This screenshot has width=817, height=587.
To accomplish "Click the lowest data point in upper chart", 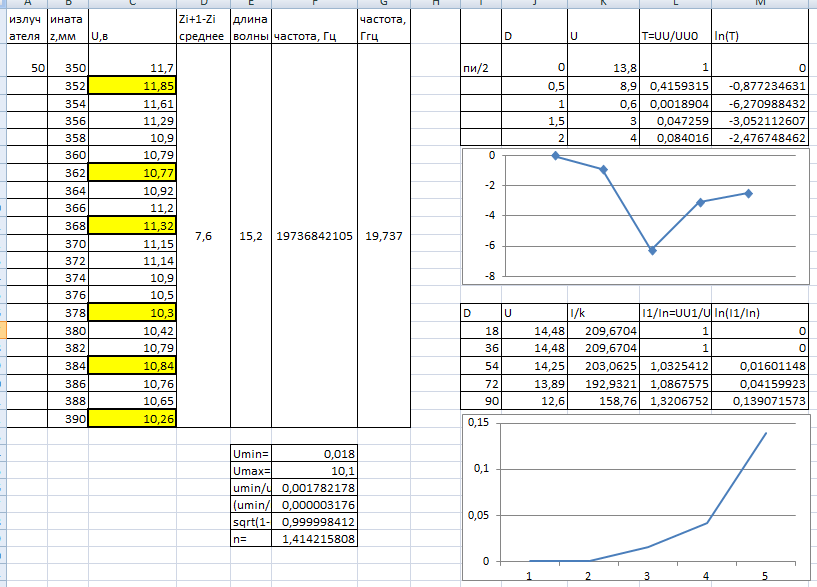I will tap(652, 251).
